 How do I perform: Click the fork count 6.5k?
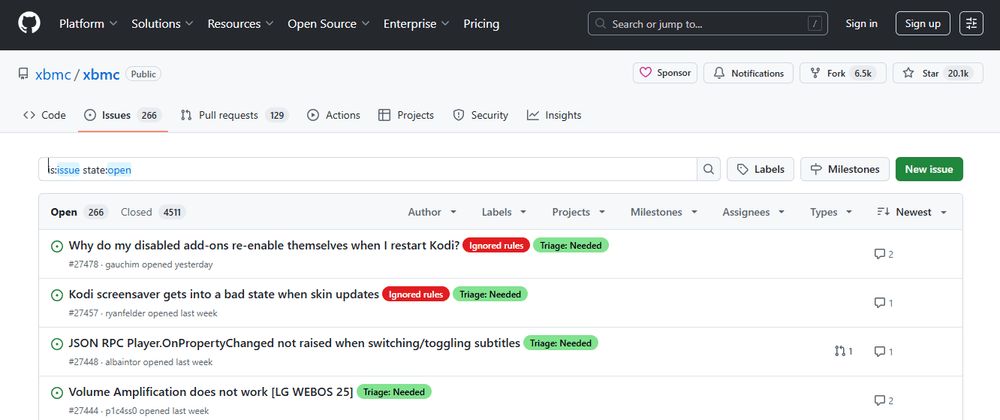point(863,73)
